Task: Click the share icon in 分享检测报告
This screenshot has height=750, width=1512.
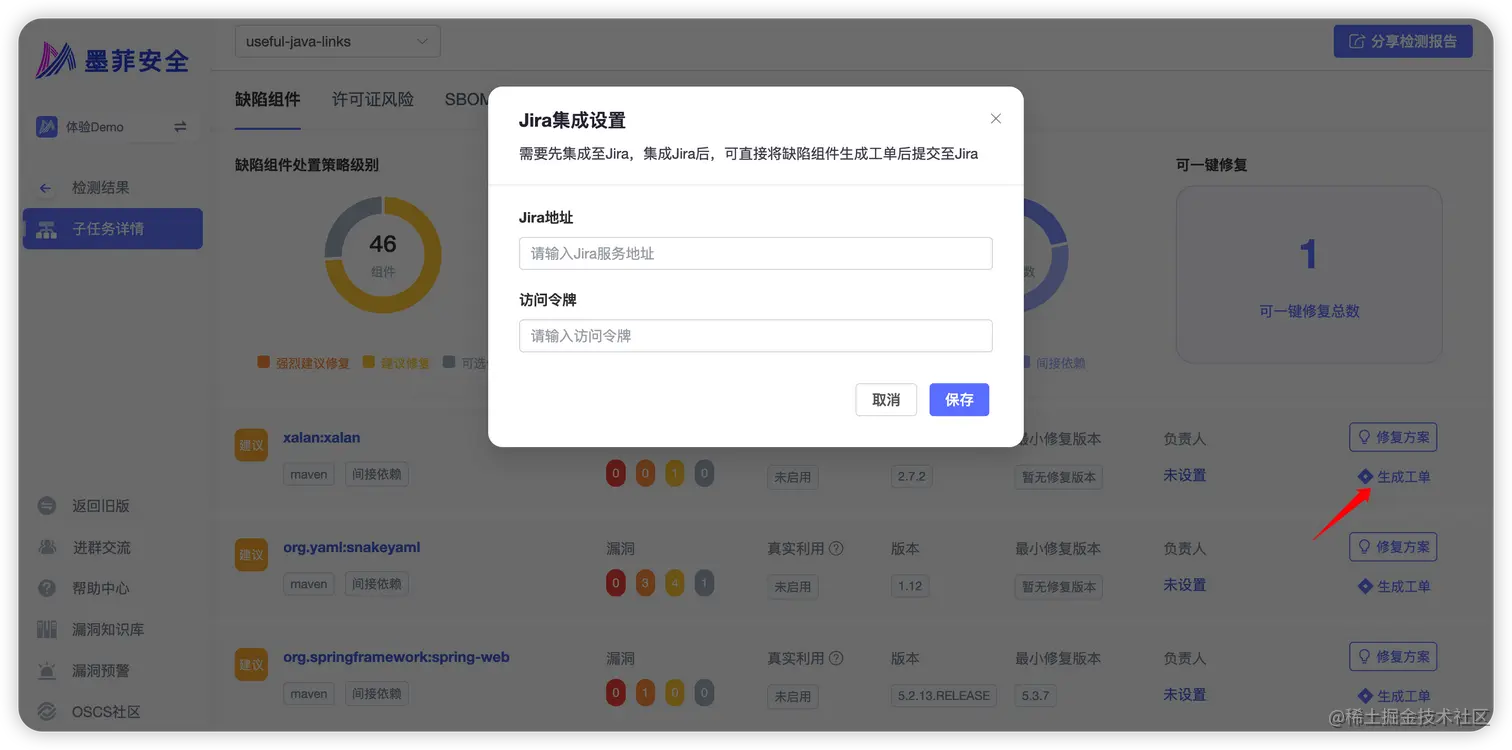Action: [x=1357, y=41]
